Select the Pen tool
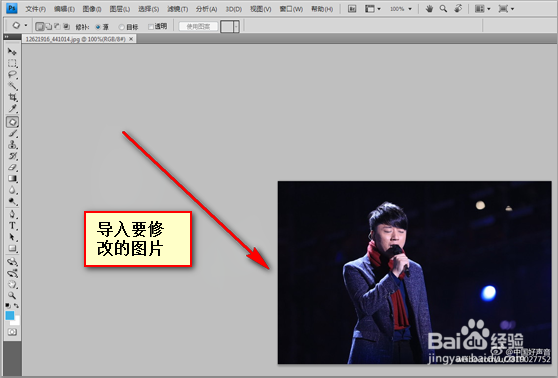 coord(12,214)
